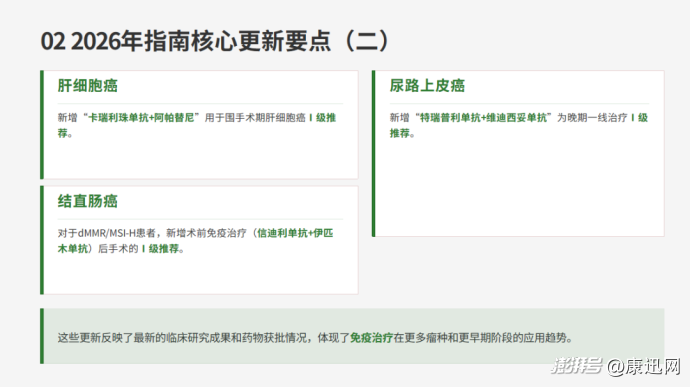Click the summary text '这些更新反映了最新的临床研究成果'

[x=144, y=338]
